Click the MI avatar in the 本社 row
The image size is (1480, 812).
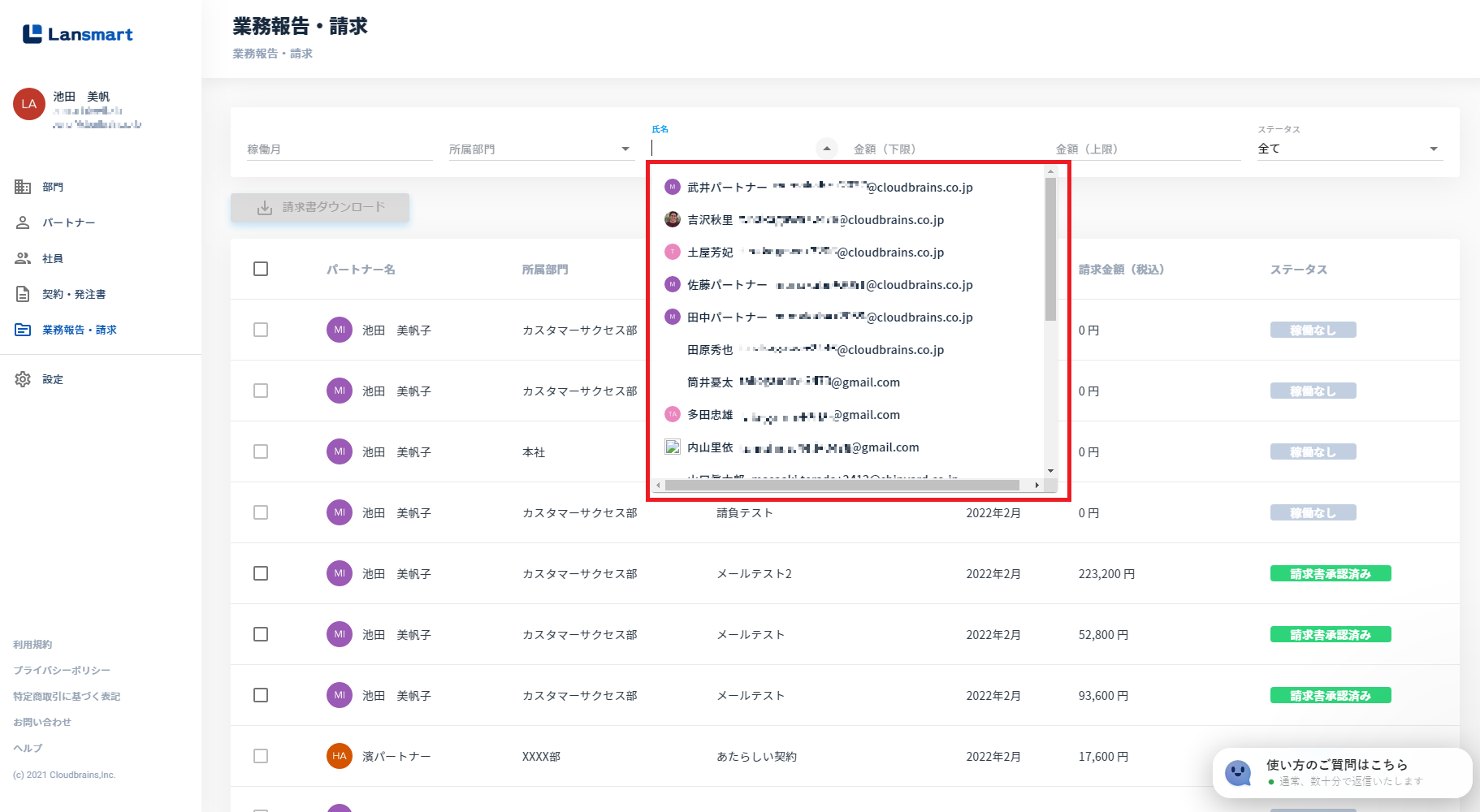click(x=340, y=451)
